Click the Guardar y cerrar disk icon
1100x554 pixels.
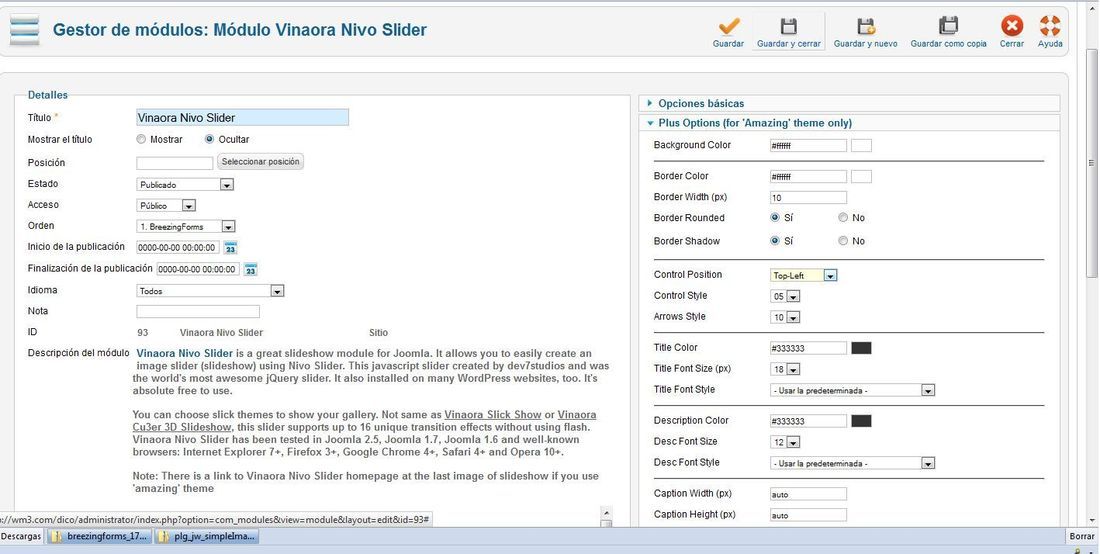789,27
